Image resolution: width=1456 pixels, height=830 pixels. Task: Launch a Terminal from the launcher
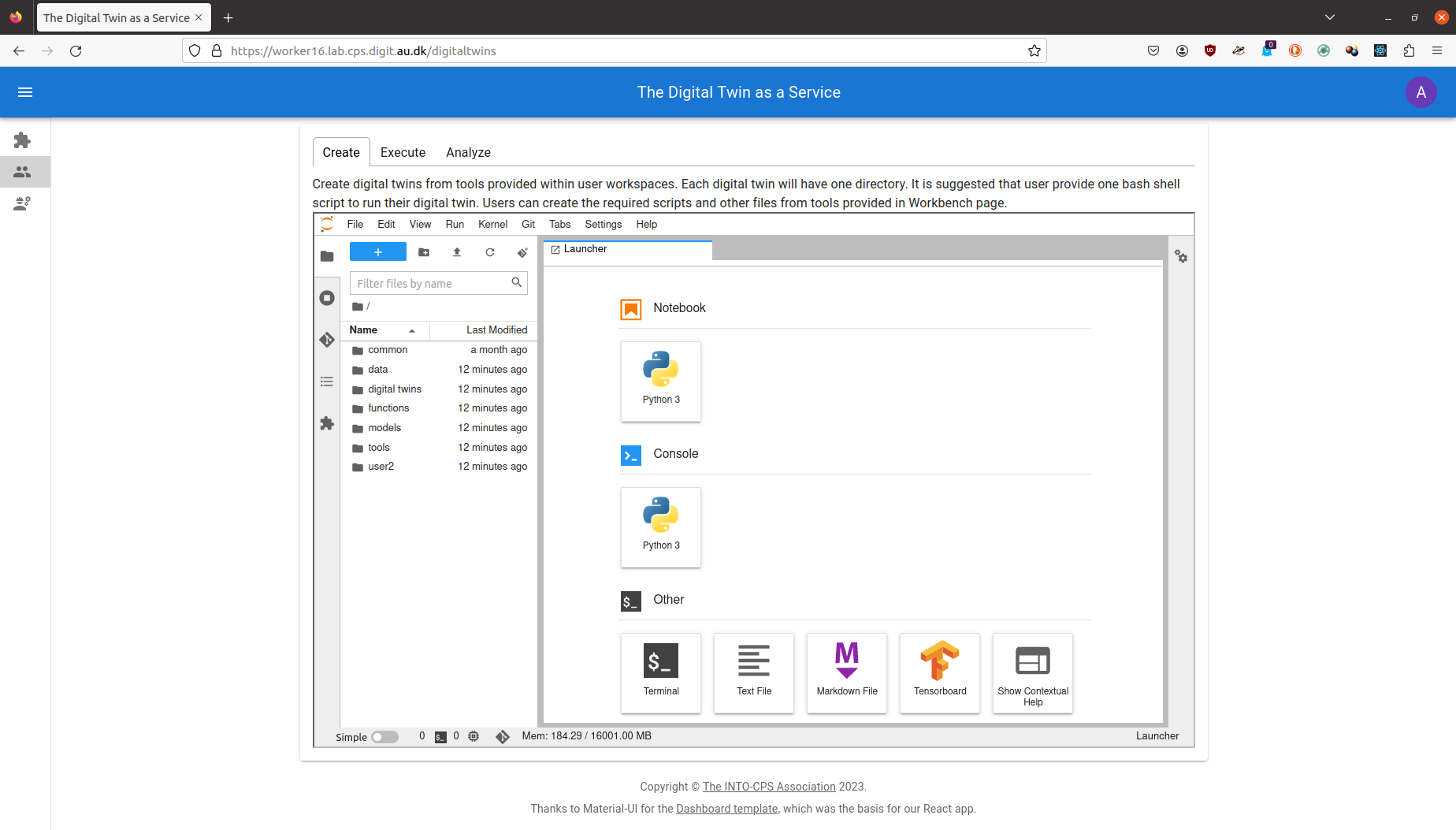tap(661, 673)
